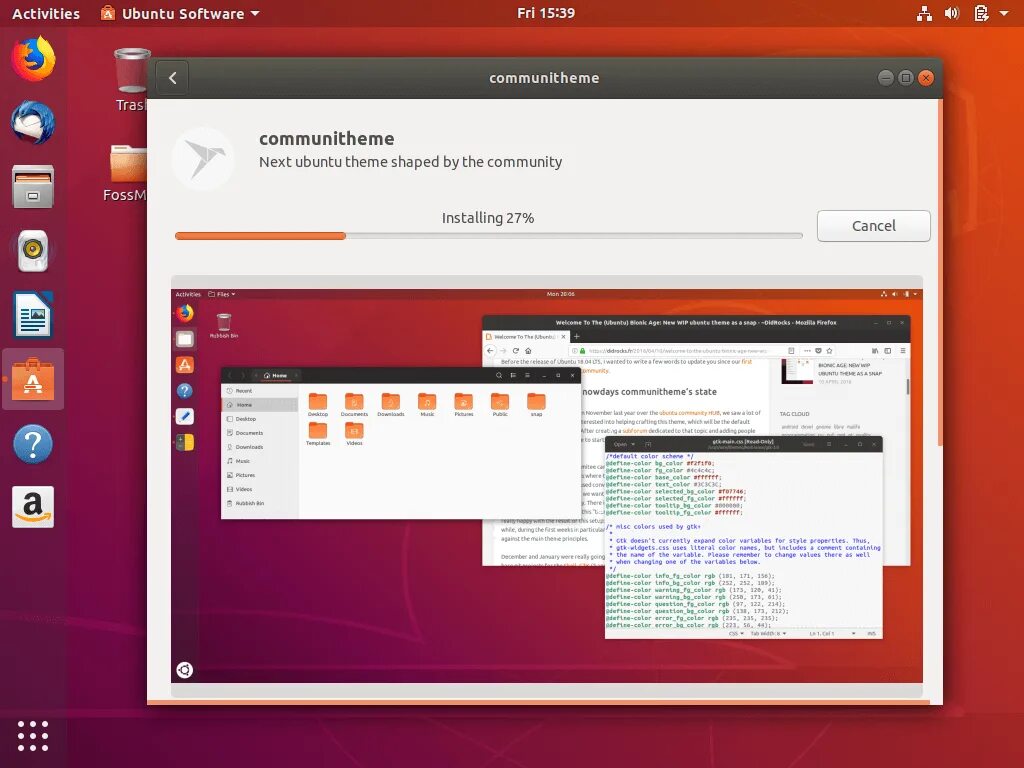This screenshot has width=1024, height=768.
Task: Select Ubuntu Software in the dock
Action: [x=33, y=379]
